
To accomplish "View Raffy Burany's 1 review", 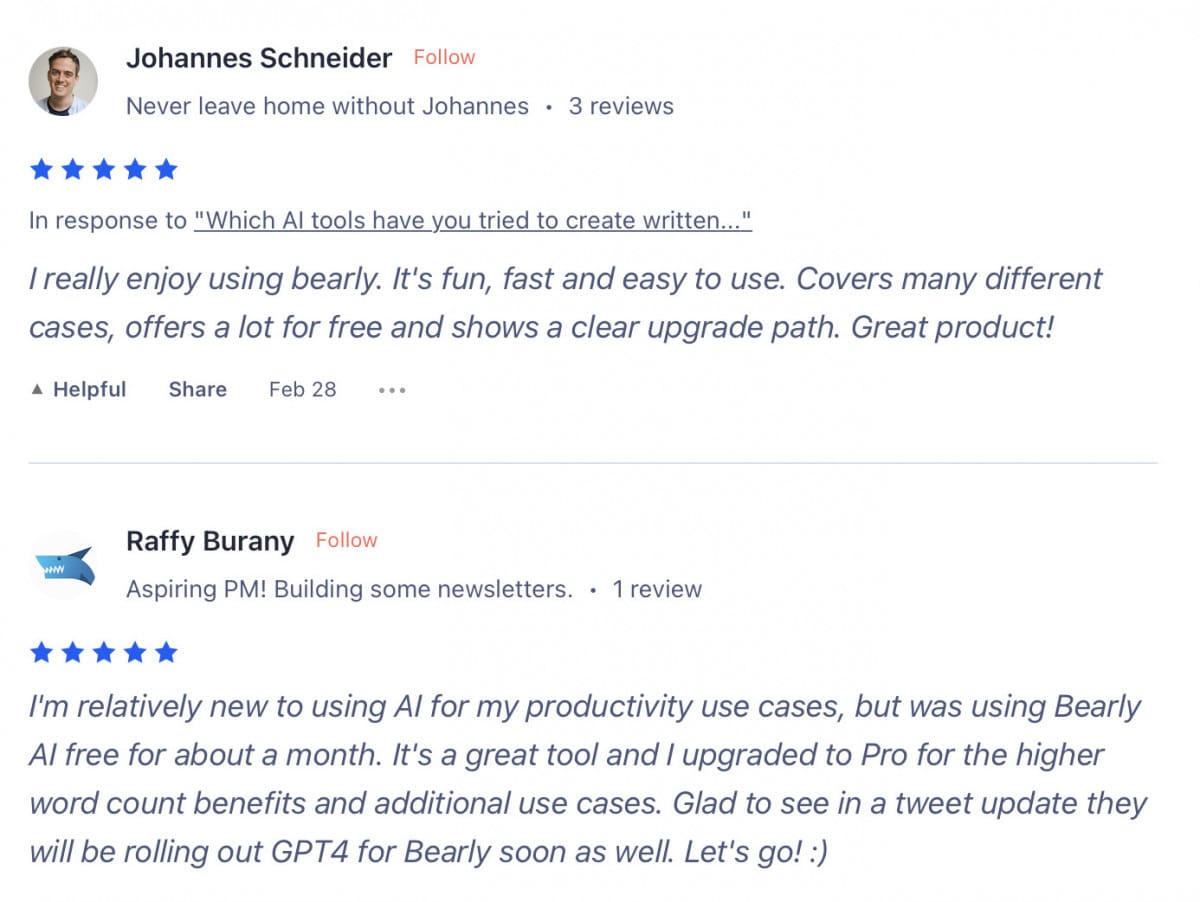I will pos(657,589).
